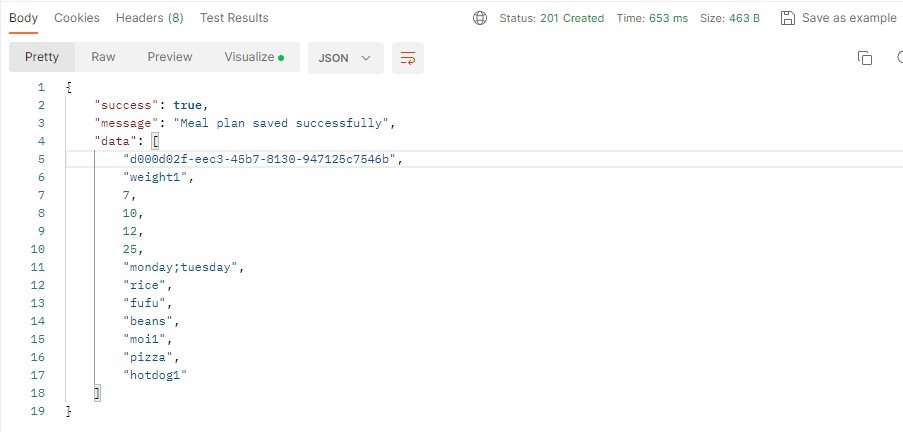This screenshot has height=432, width=903.
Task: Click the wrap lines icon
Action: [407, 58]
